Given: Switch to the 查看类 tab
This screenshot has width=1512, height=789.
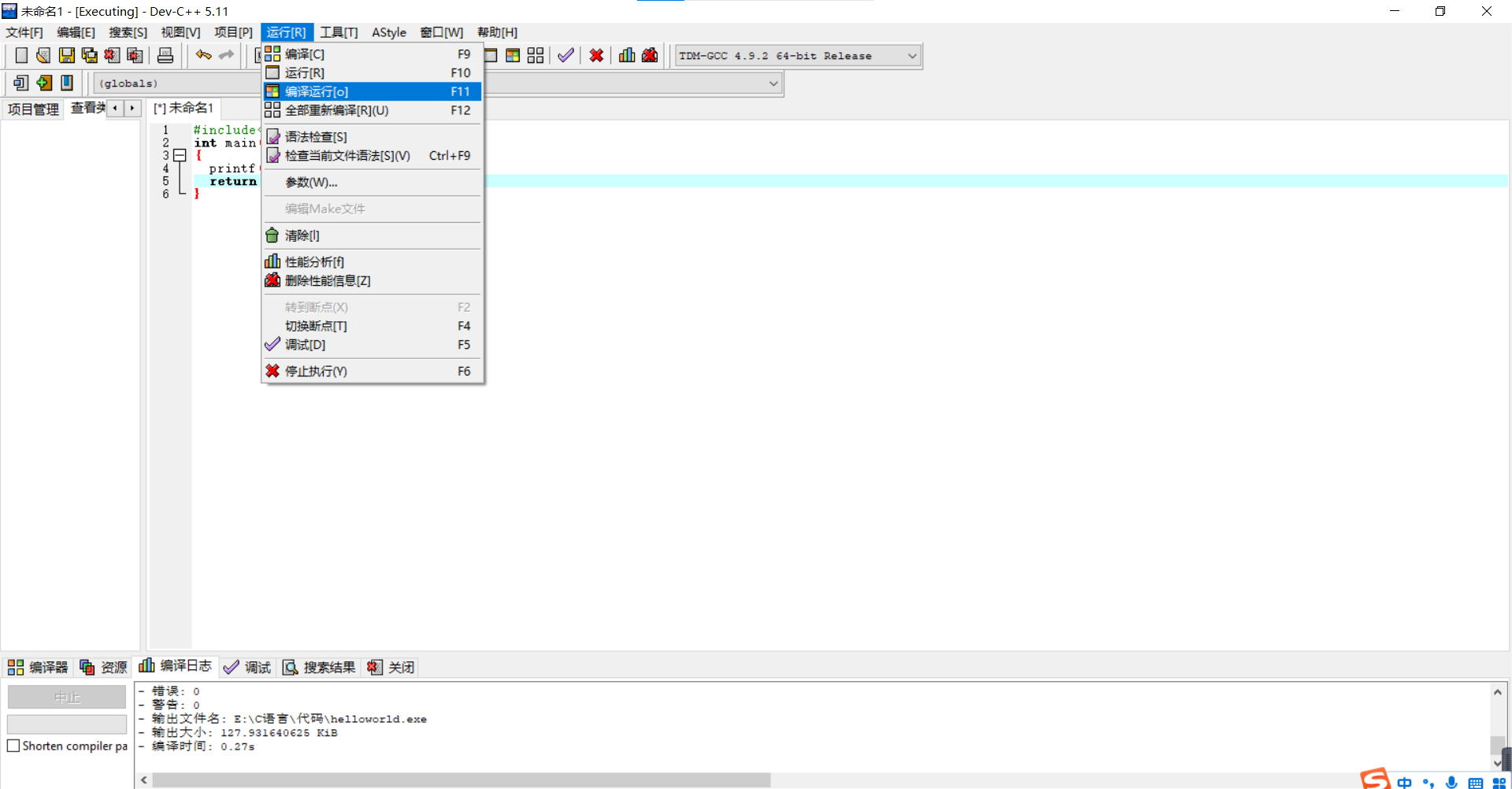Looking at the screenshot, I should click(x=87, y=109).
